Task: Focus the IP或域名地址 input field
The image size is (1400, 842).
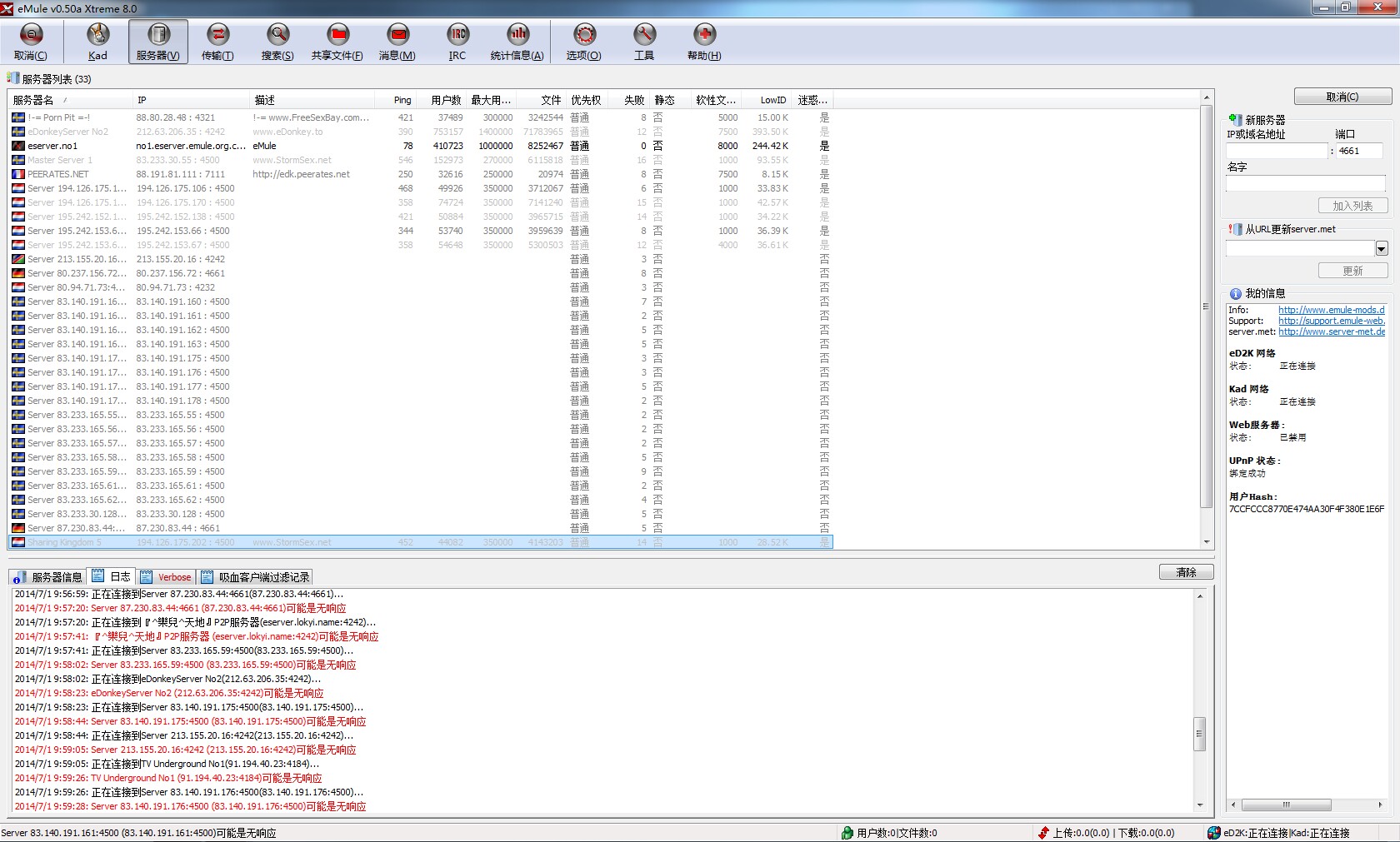Action: (x=1277, y=151)
